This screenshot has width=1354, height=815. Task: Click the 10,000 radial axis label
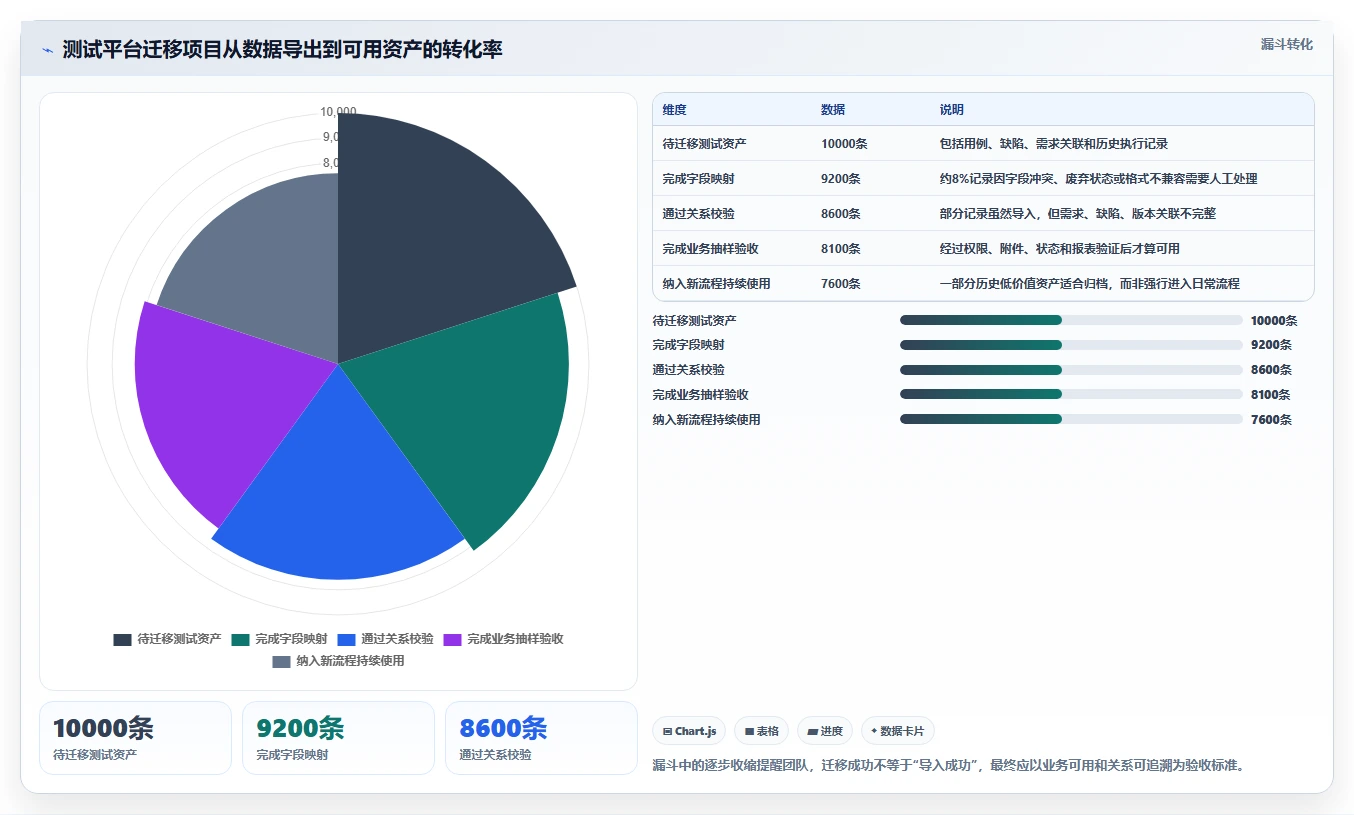tap(338, 112)
